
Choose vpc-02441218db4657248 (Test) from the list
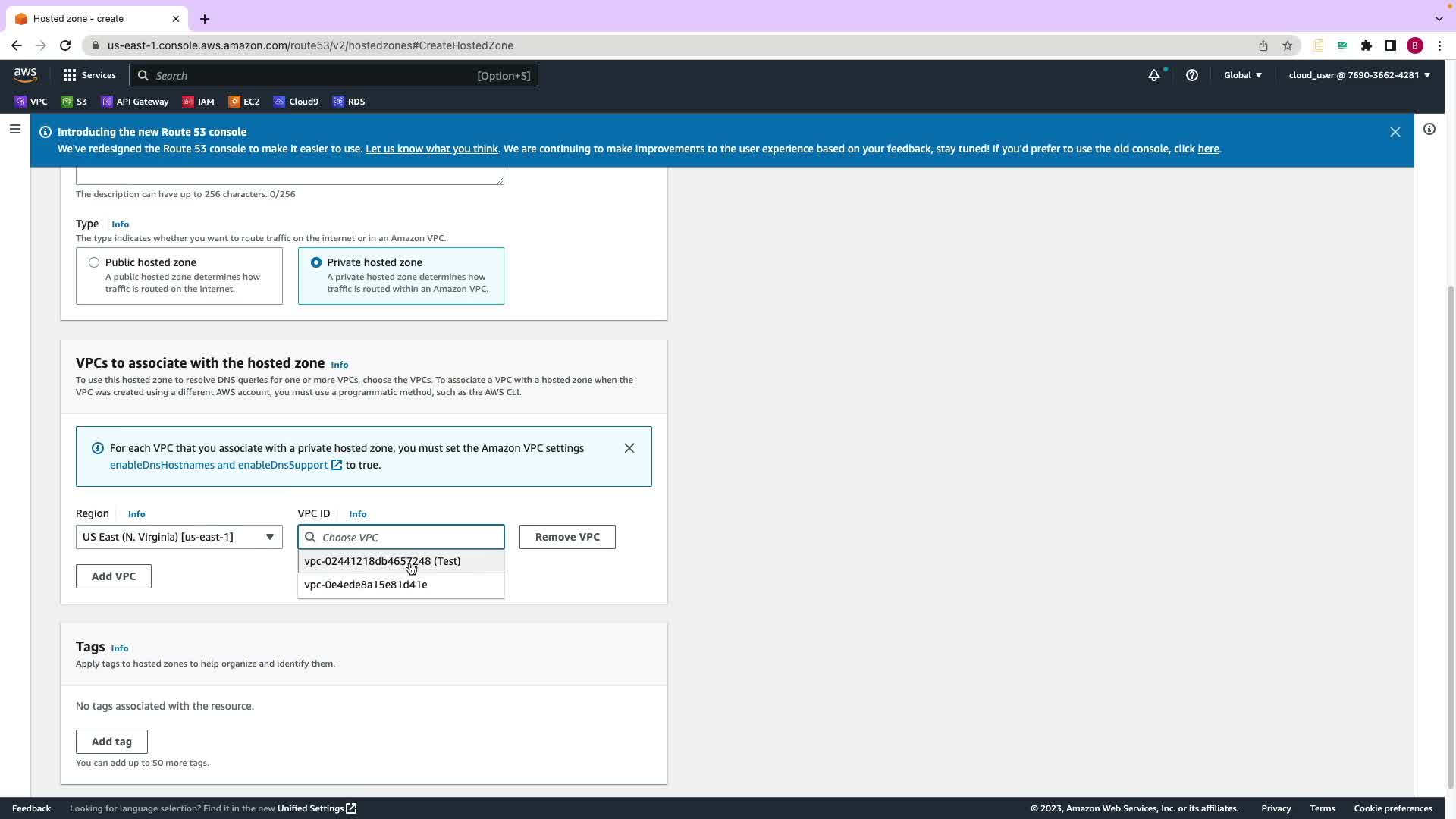coord(382,561)
